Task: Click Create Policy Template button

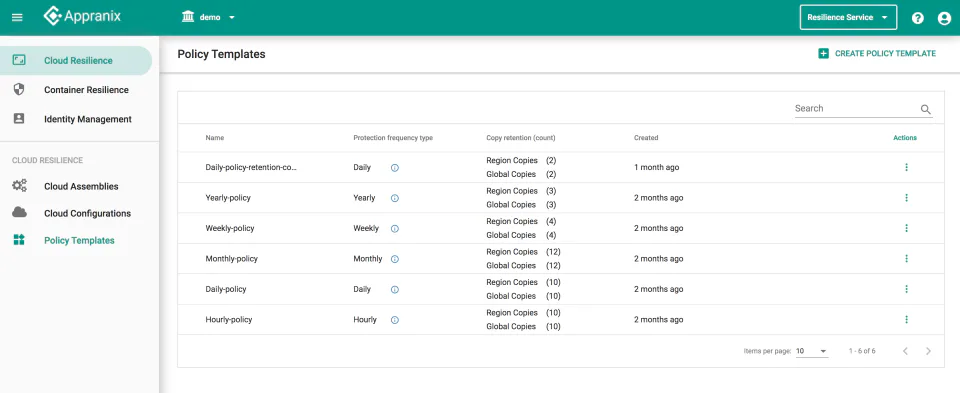Action: point(877,54)
